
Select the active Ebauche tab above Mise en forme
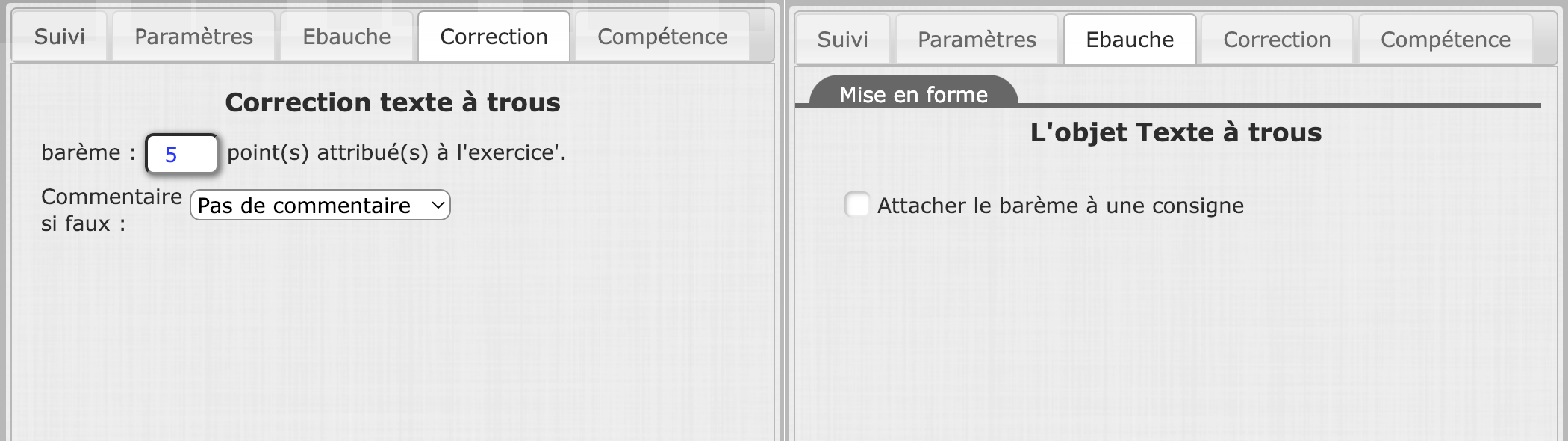tap(1130, 40)
